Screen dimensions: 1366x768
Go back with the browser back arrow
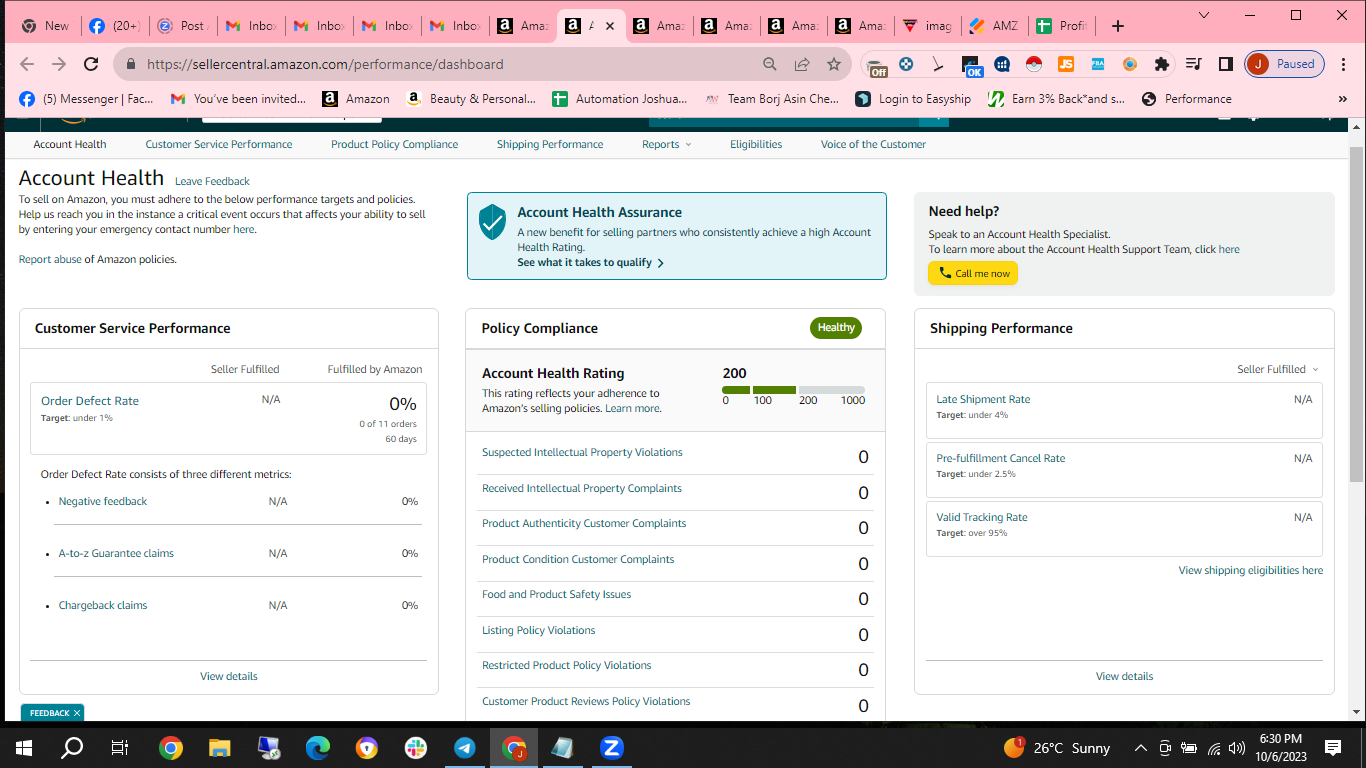coord(27,64)
